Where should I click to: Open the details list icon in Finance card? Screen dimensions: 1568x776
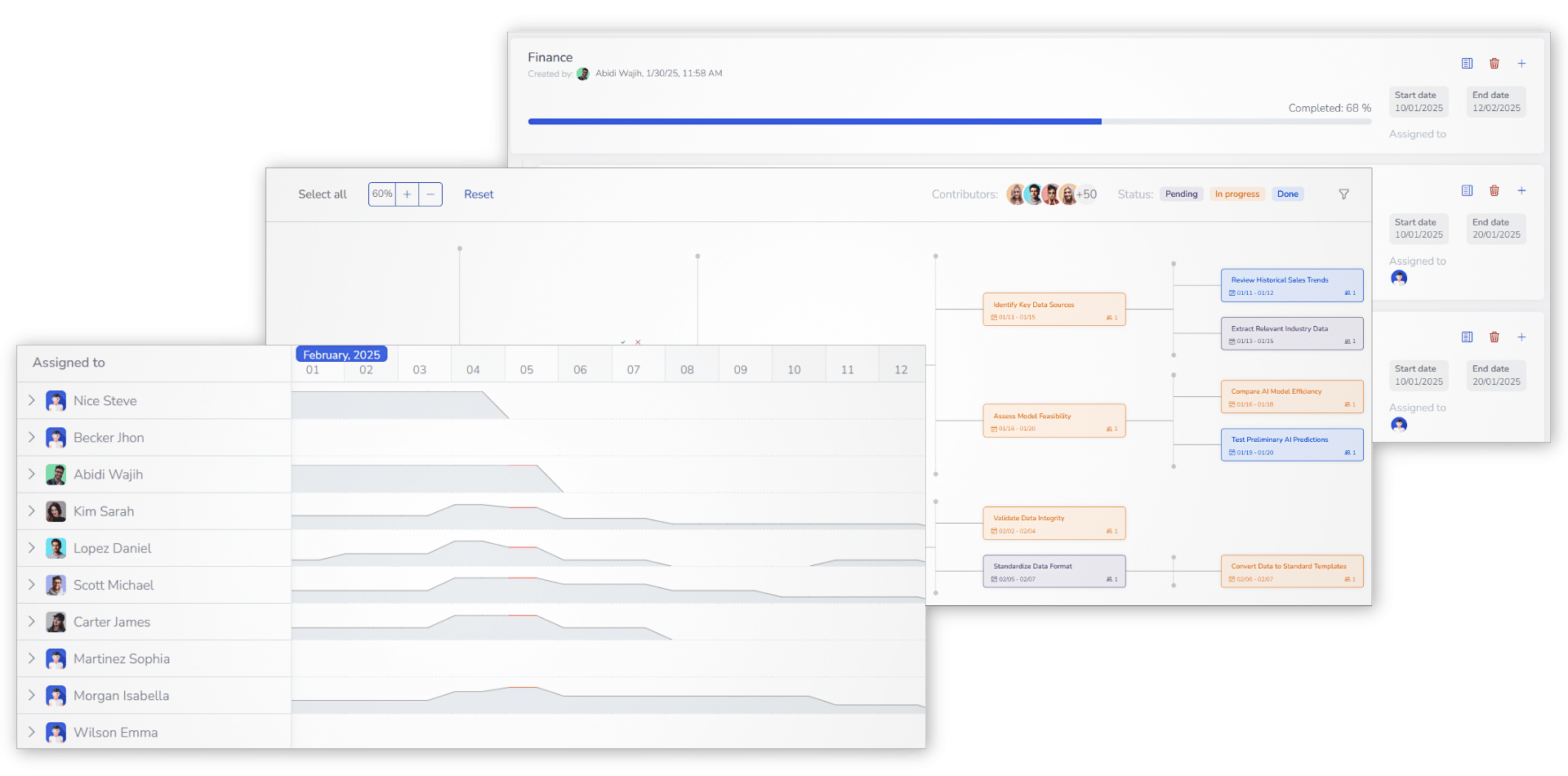[1467, 64]
